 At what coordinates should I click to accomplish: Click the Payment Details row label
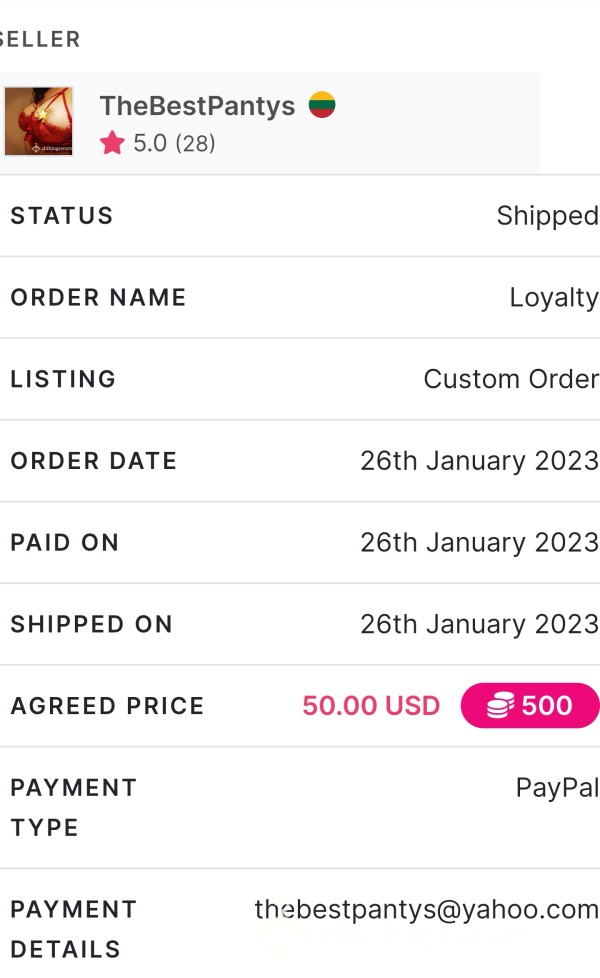point(74,929)
